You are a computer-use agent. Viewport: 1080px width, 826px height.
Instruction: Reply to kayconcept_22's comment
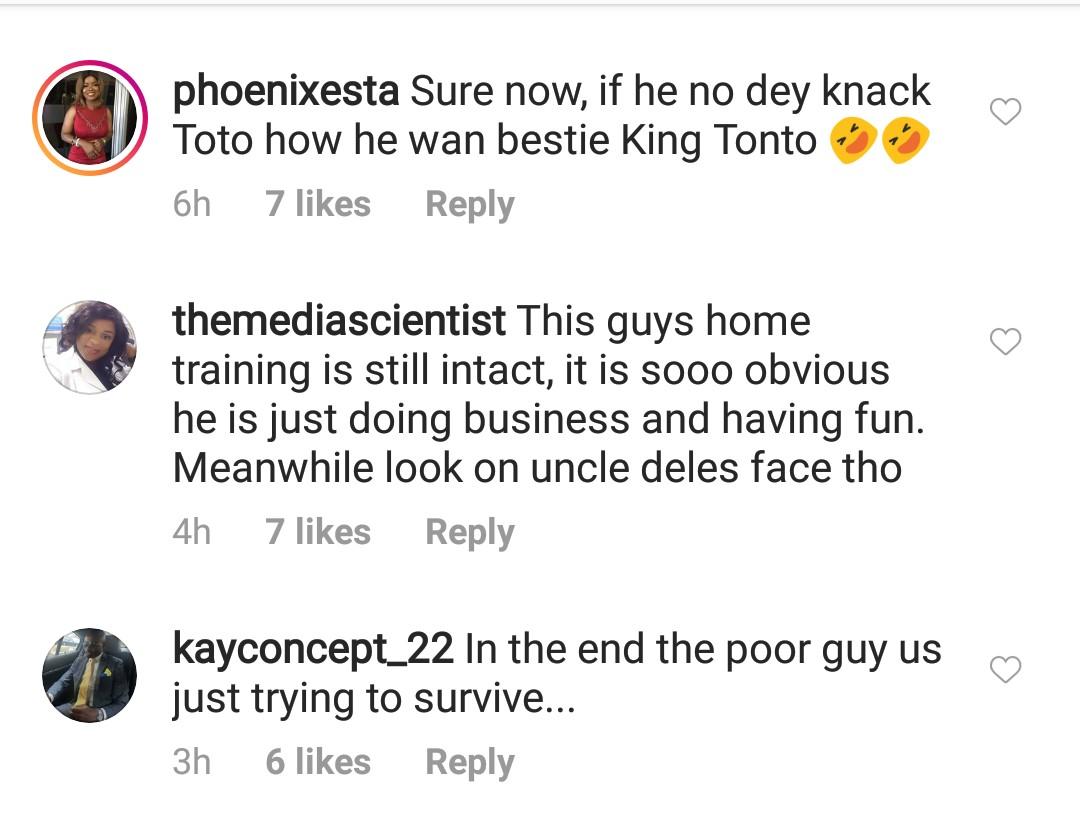469,762
